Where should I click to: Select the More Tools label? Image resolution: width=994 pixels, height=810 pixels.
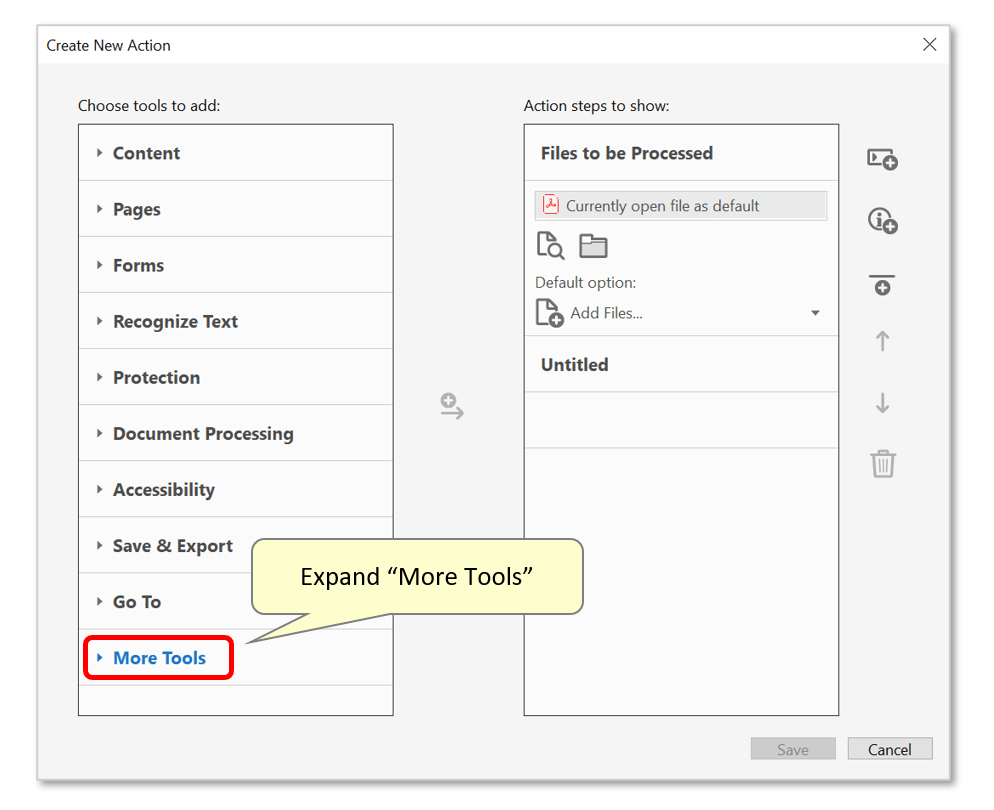tap(160, 659)
